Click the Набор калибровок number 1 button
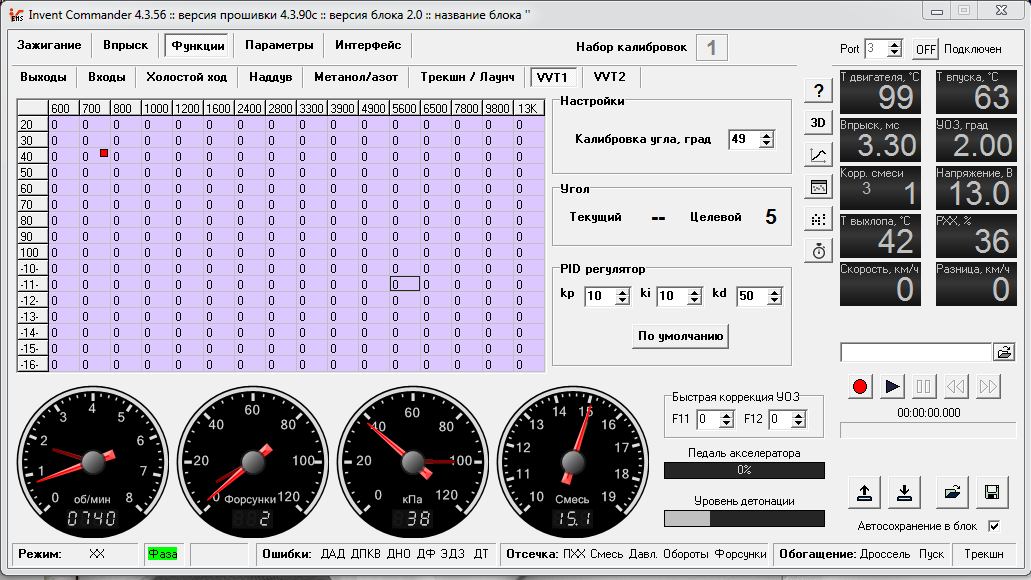The image size is (1031, 580). pyautogui.click(x=711, y=48)
